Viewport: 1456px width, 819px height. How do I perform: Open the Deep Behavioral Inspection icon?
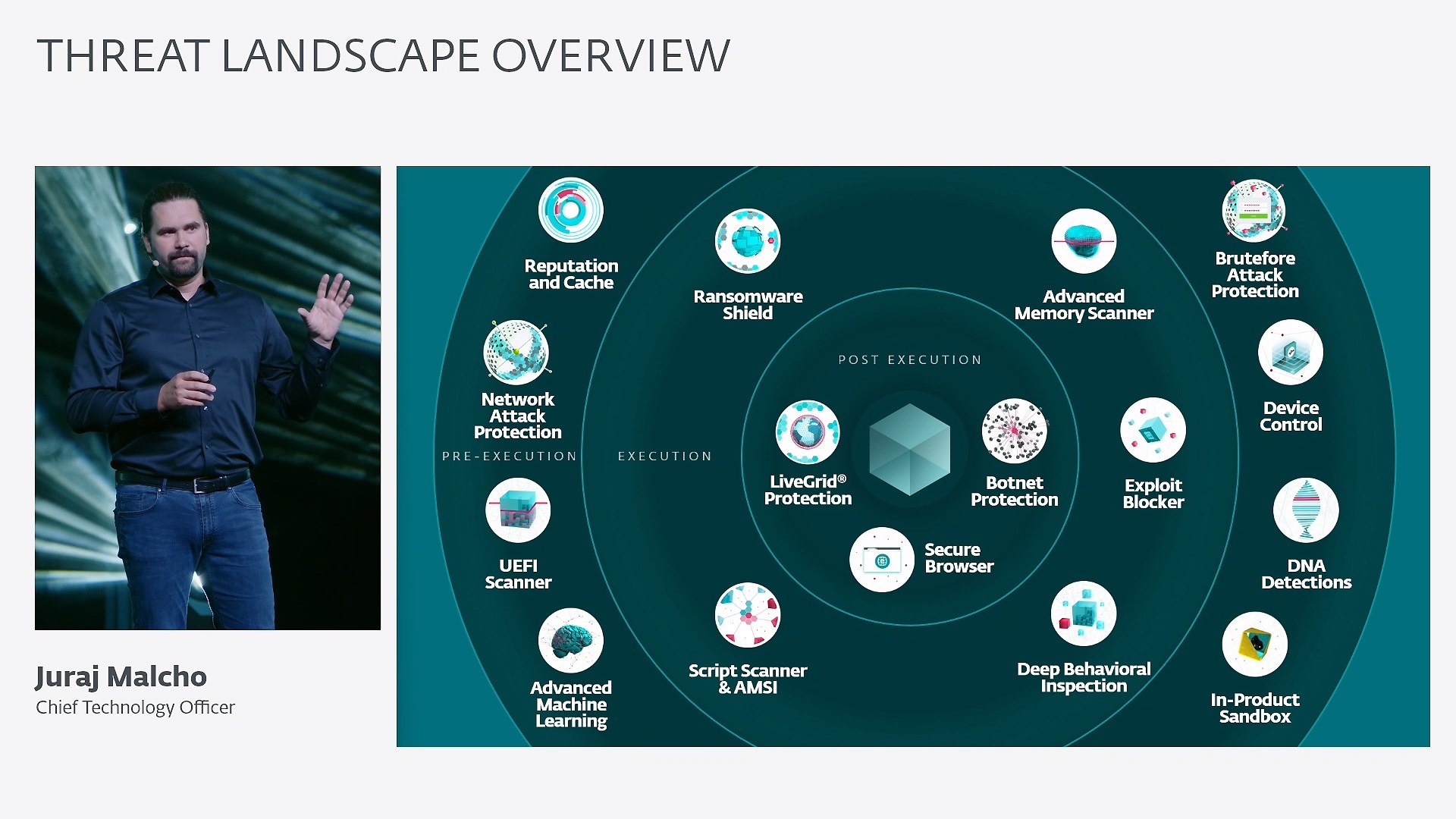tap(1084, 614)
